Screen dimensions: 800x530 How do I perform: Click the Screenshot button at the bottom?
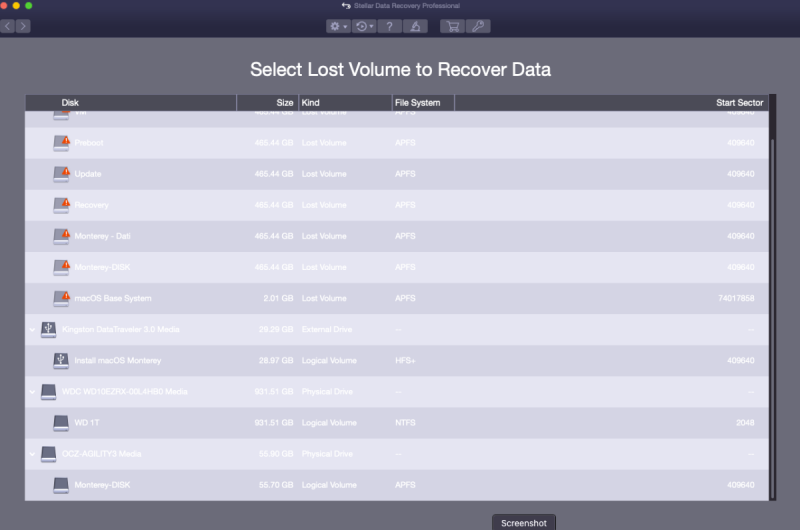524,523
